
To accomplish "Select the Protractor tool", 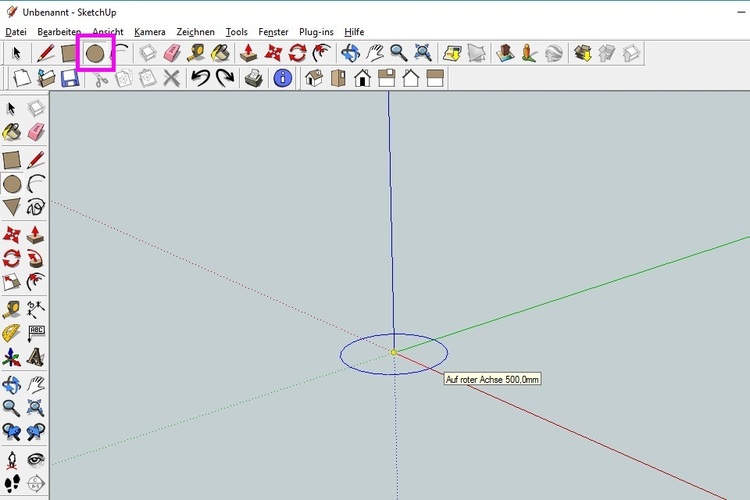I will click(11, 333).
